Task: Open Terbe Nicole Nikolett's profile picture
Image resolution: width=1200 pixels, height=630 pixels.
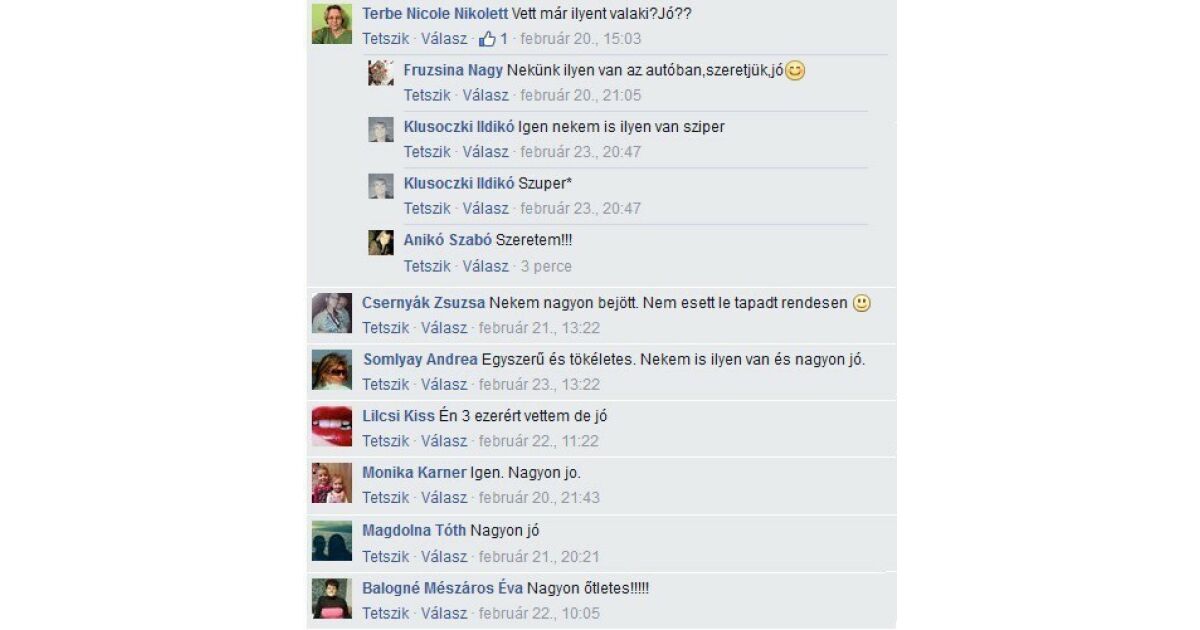Action: [331, 24]
